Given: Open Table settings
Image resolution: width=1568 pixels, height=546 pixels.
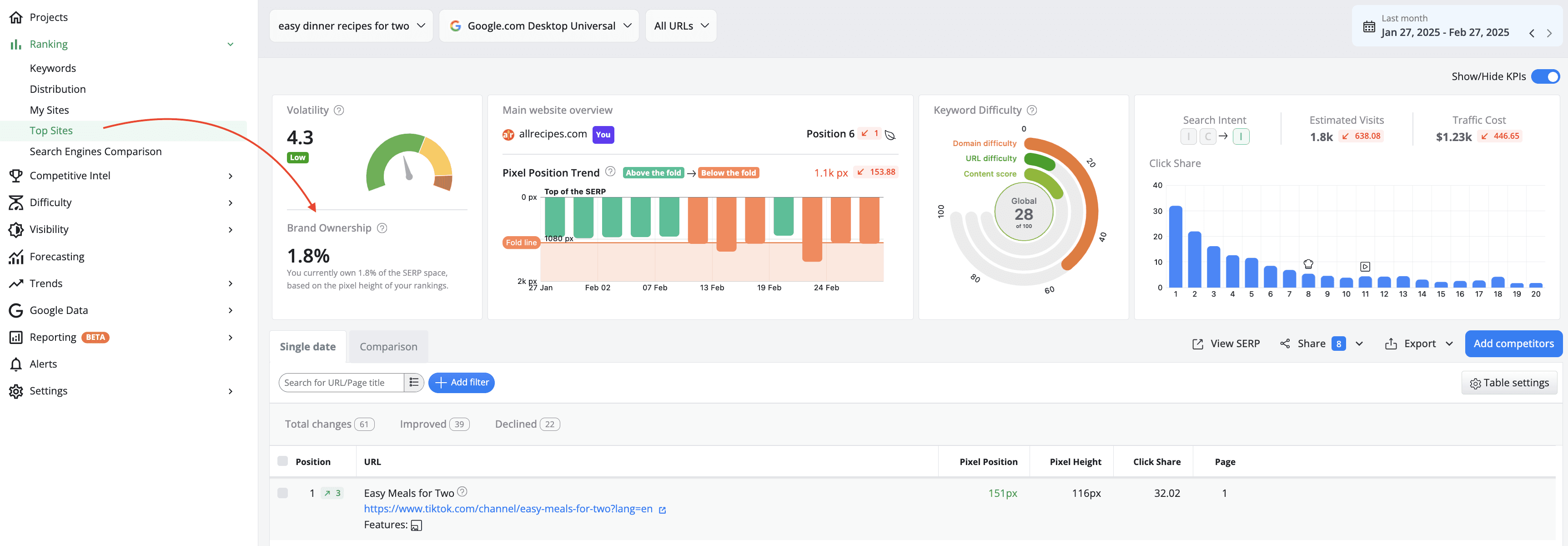Looking at the screenshot, I should coord(1509,383).
